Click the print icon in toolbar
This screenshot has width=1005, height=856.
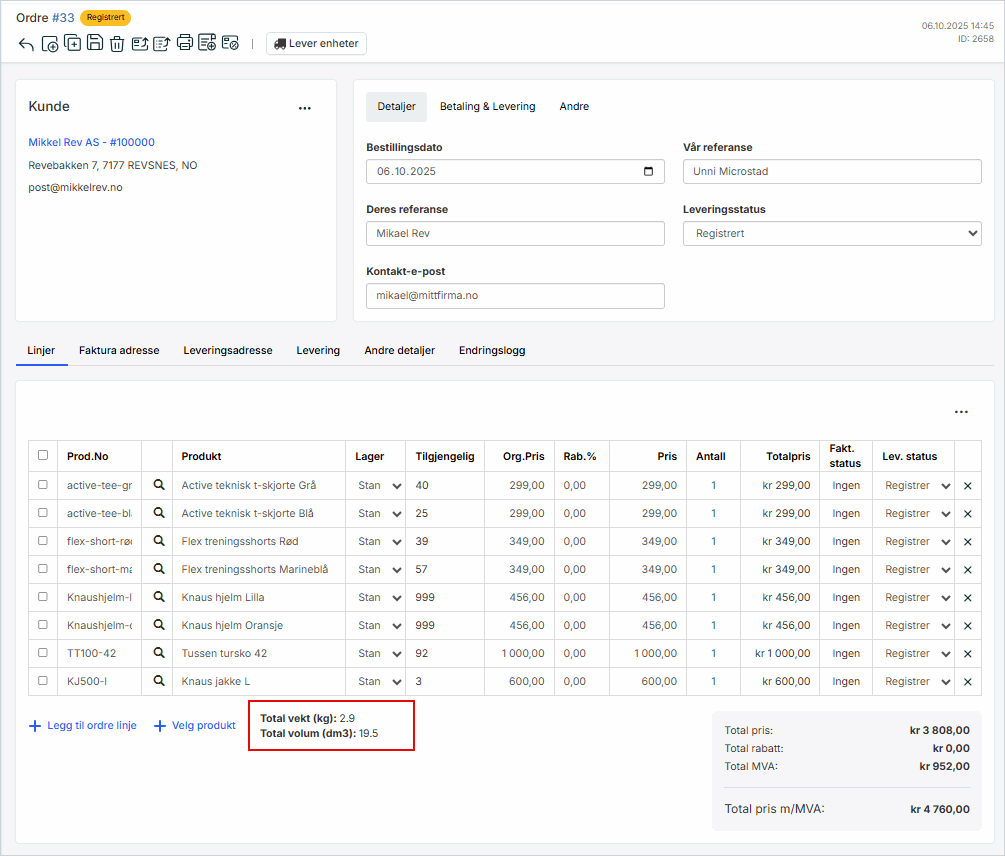tap(185, 43)
